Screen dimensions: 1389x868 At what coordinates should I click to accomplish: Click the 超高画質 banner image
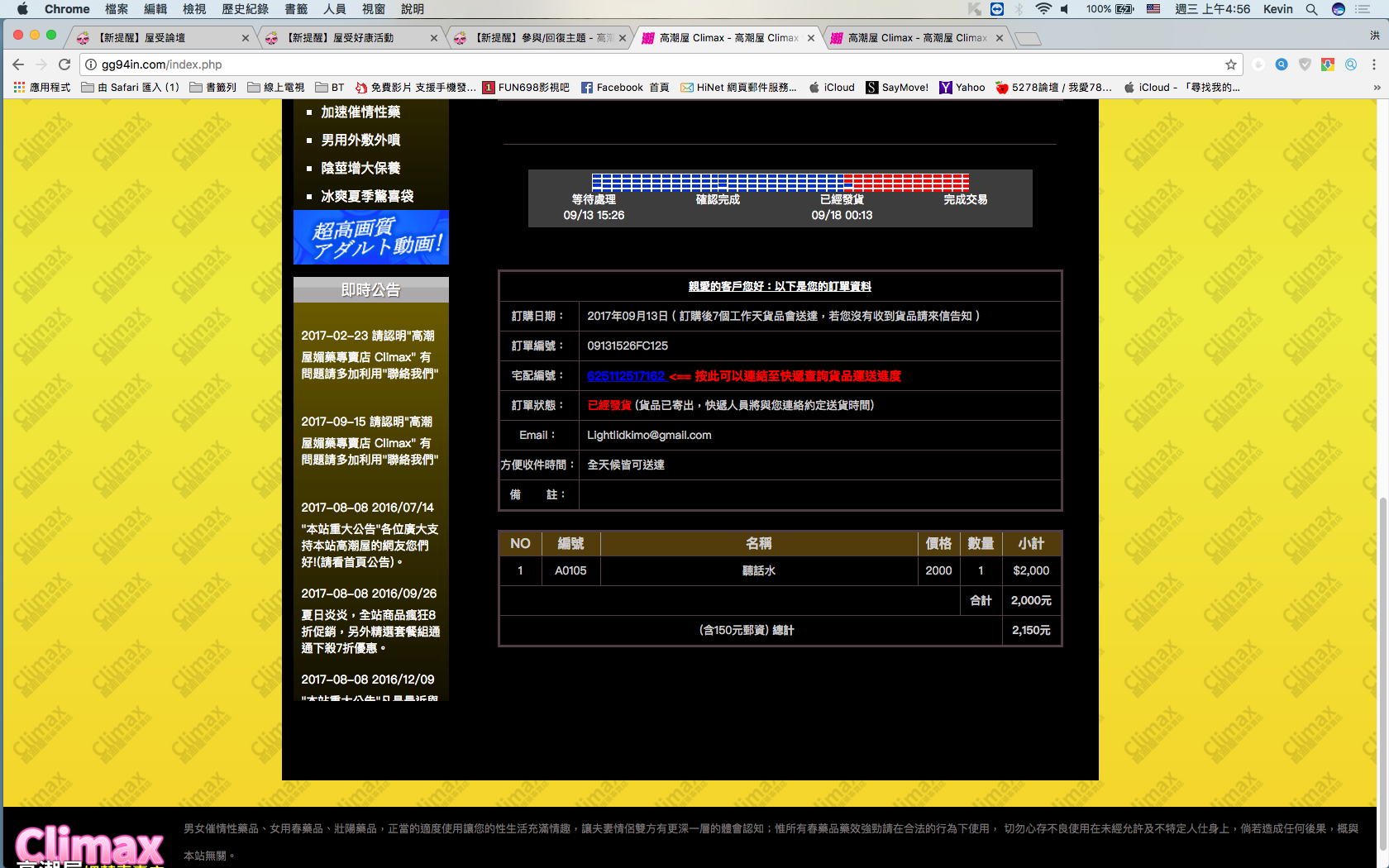pyautogui.click(x=371, y=237)
